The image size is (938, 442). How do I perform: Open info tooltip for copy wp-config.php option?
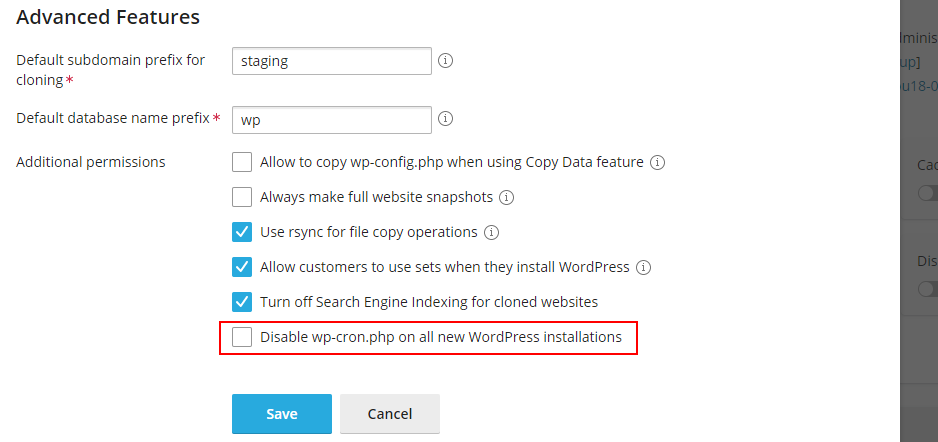(657, 162)
